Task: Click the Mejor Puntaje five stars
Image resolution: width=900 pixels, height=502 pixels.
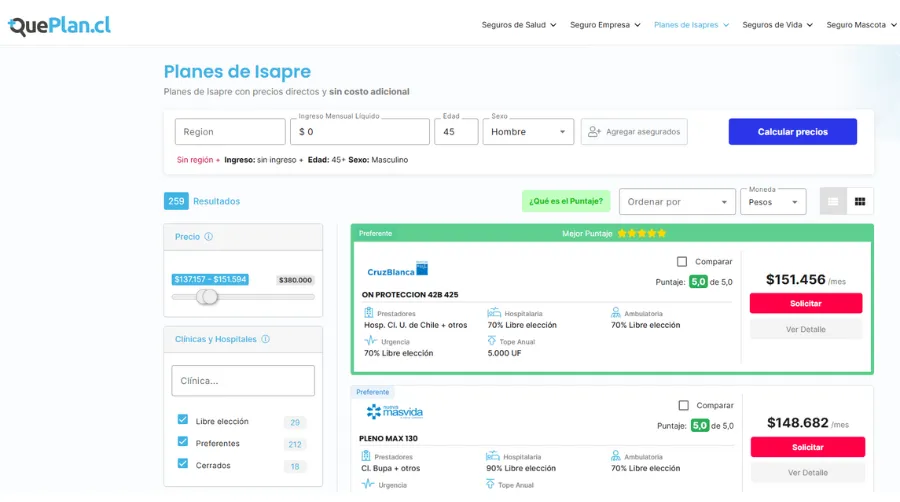Action: 642,234
